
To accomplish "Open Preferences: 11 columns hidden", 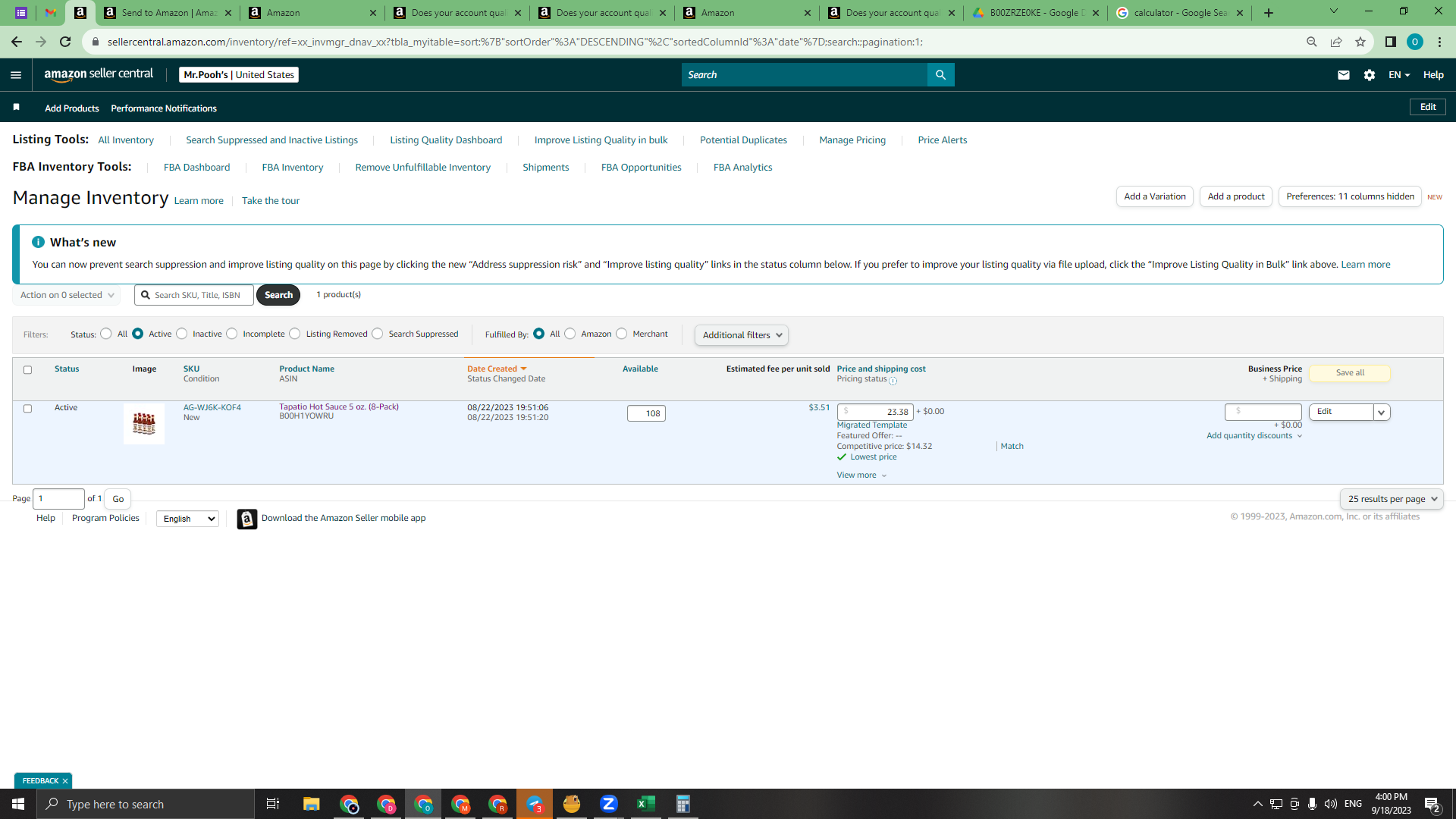I will [1350, 196].
